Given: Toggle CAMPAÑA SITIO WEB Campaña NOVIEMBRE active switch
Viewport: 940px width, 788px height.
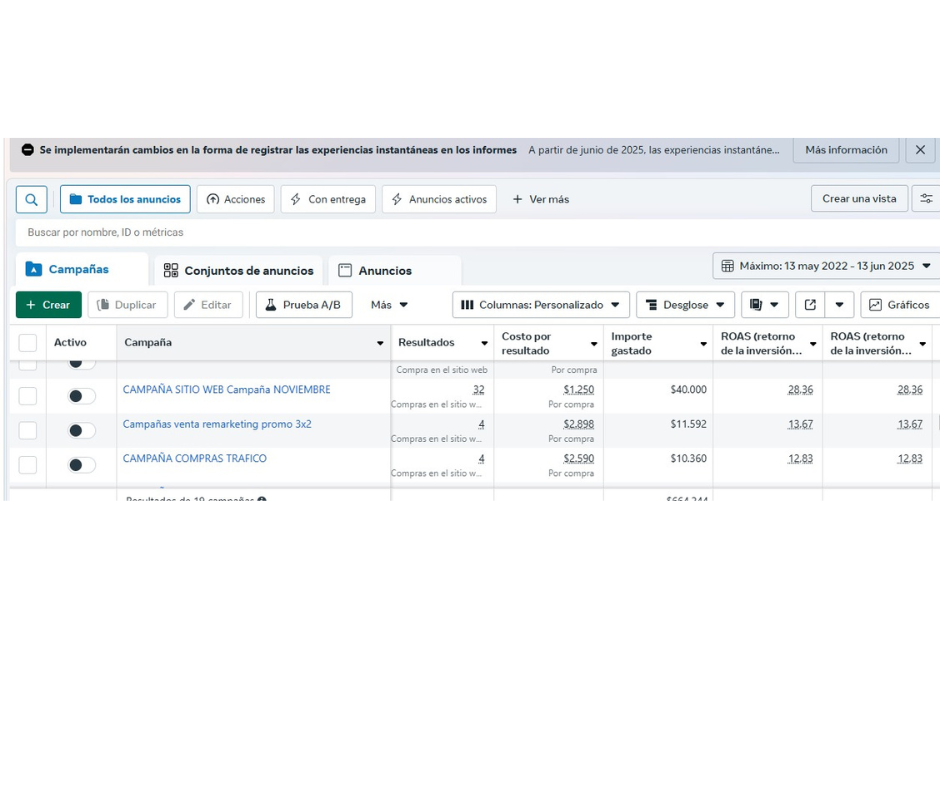Looking at the screenshot, I should click(82, 396).
